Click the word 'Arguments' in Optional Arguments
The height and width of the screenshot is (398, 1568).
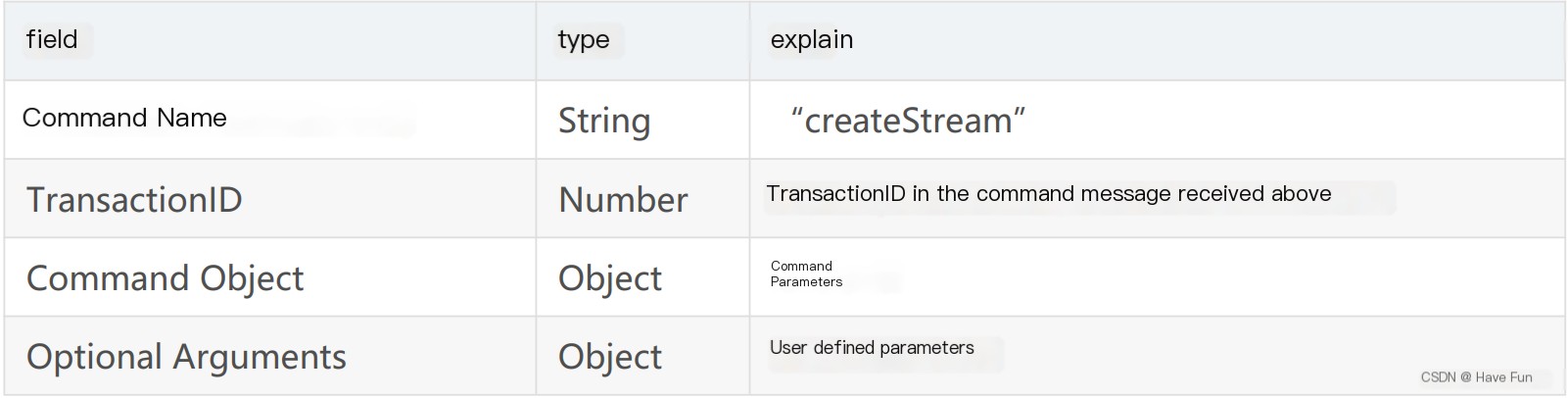[260, 357]
